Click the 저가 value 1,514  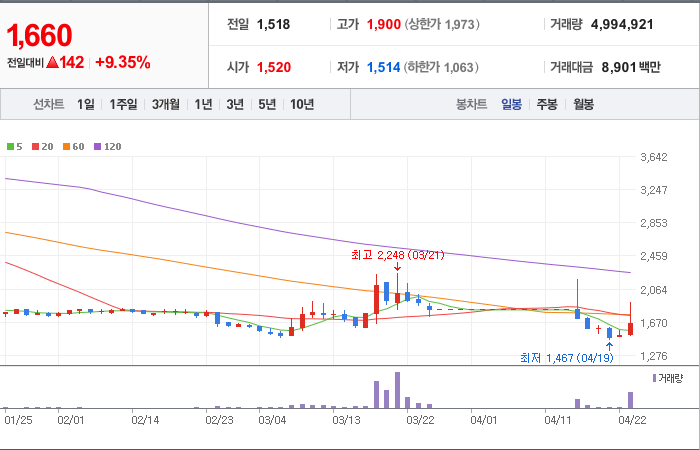pos(383,67)
